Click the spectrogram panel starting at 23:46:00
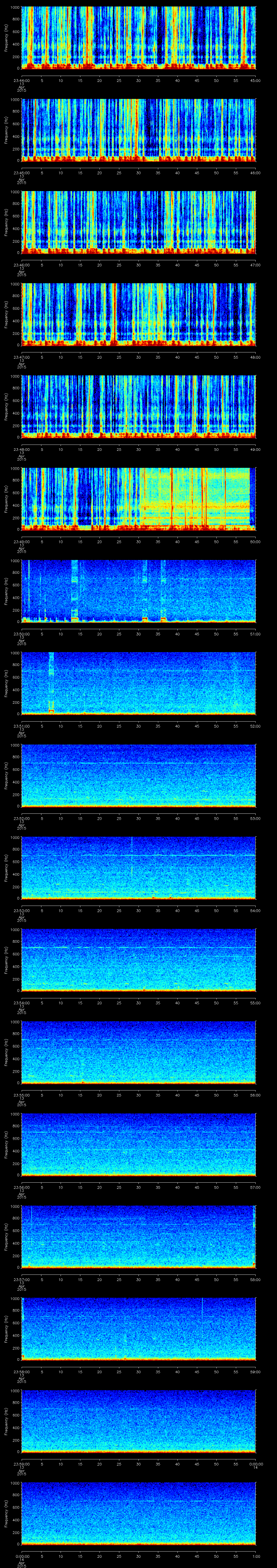The image size is (277, 1568). click(139, 222)
